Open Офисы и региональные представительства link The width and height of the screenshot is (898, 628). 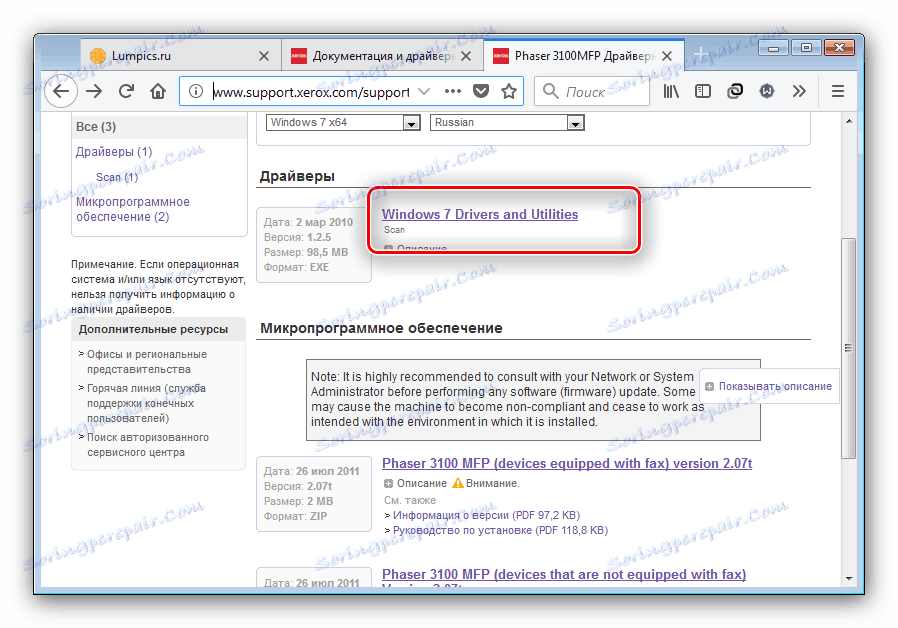click(x=147, y=362)
